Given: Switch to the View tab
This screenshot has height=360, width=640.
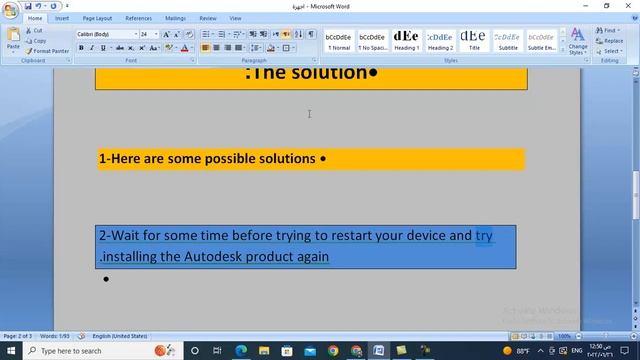Looking at the screenshot, I should (235, 18).
